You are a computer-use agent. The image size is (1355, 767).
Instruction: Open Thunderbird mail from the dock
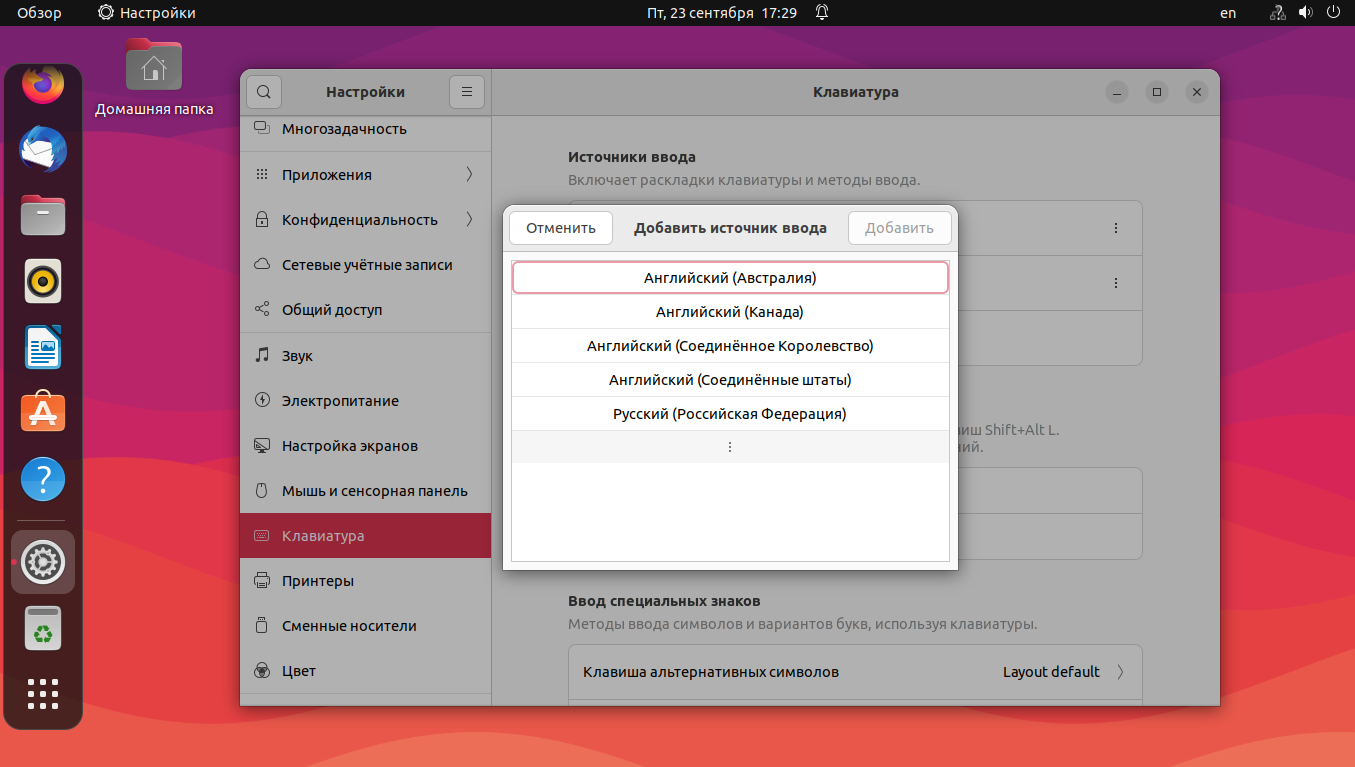click(x=43, y=150)
